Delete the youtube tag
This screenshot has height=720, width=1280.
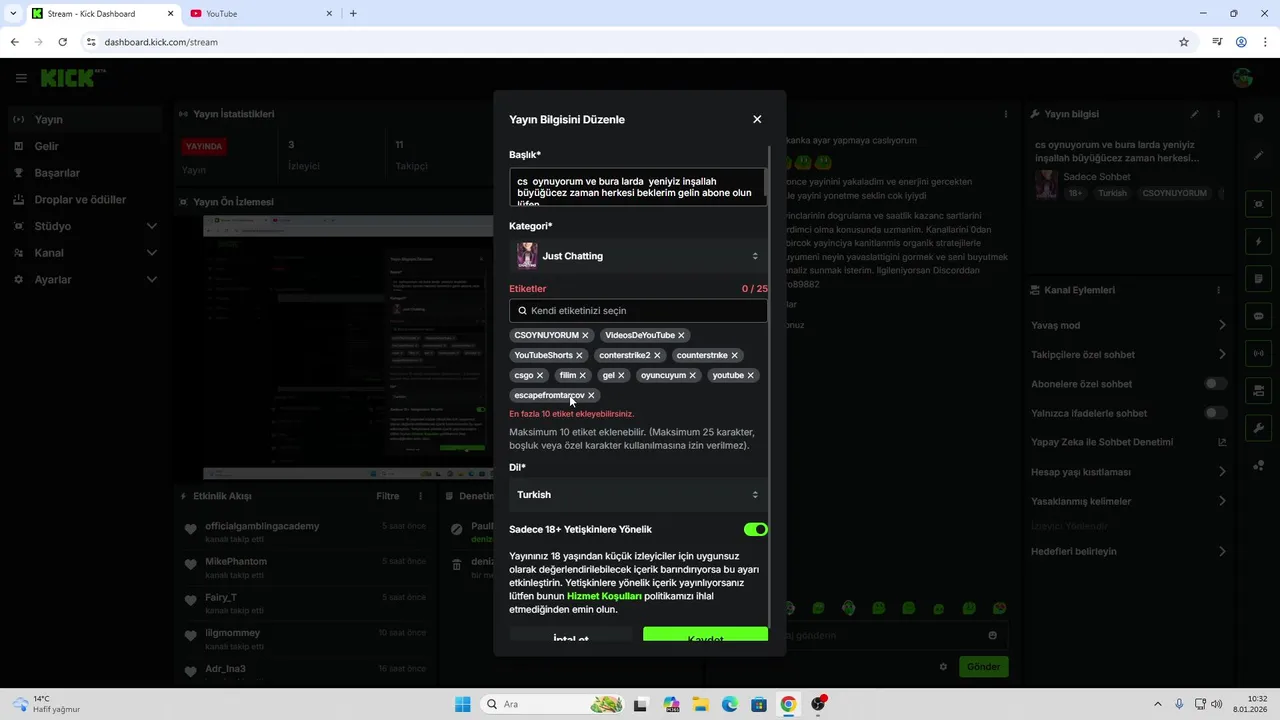pyautogui.click(x=750, y=375)
